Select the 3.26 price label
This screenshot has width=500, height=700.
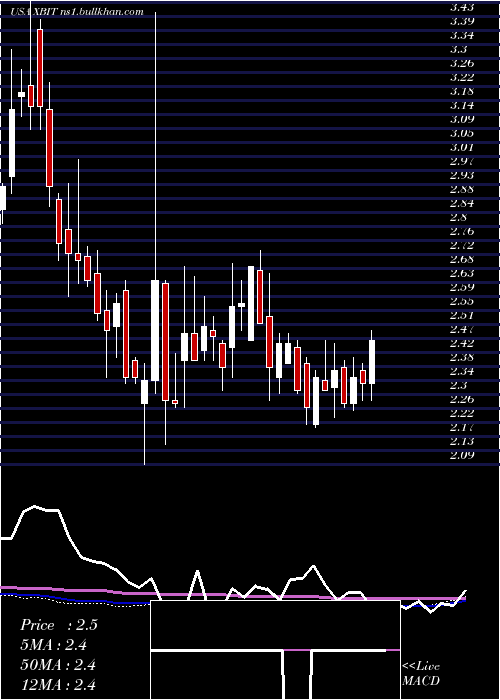462,63
